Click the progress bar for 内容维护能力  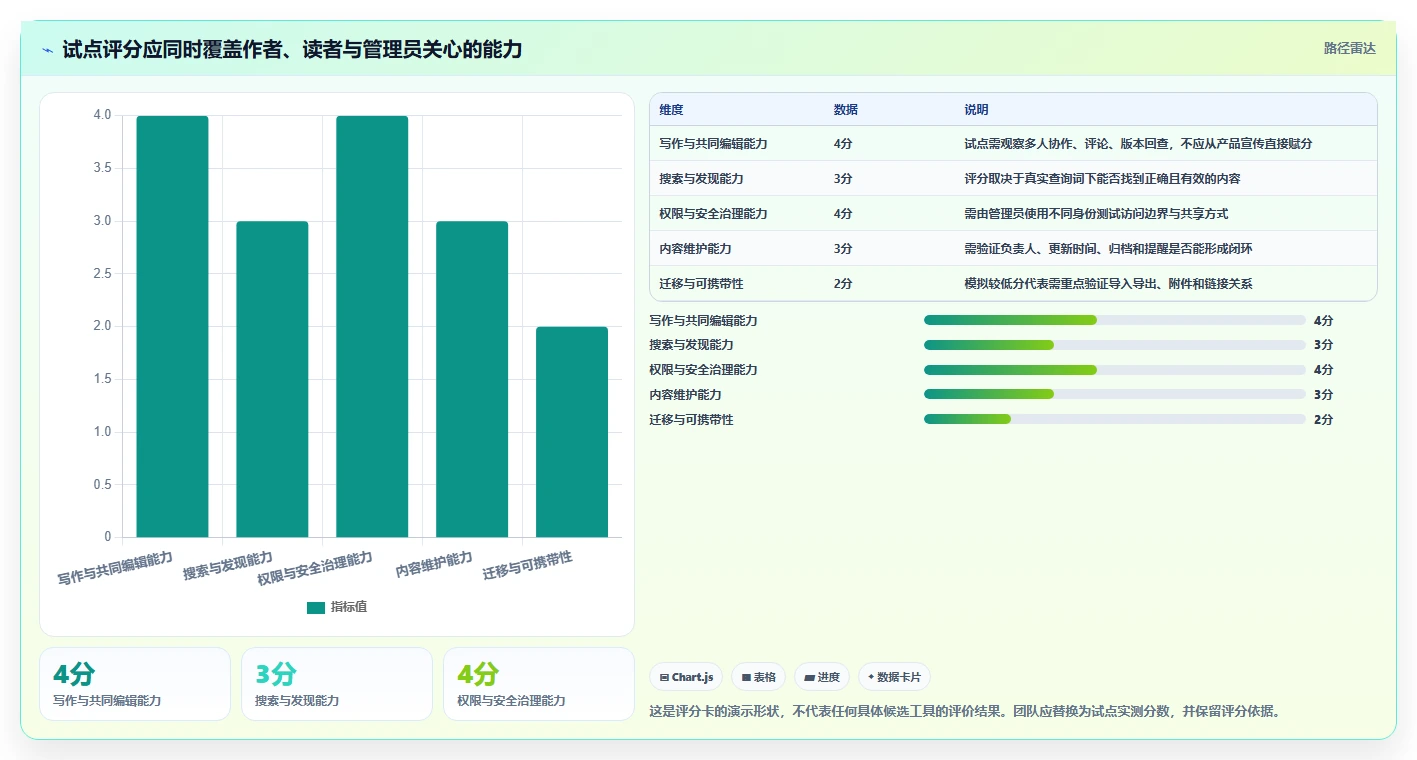pyautogui.click(x=1115, y=395)
